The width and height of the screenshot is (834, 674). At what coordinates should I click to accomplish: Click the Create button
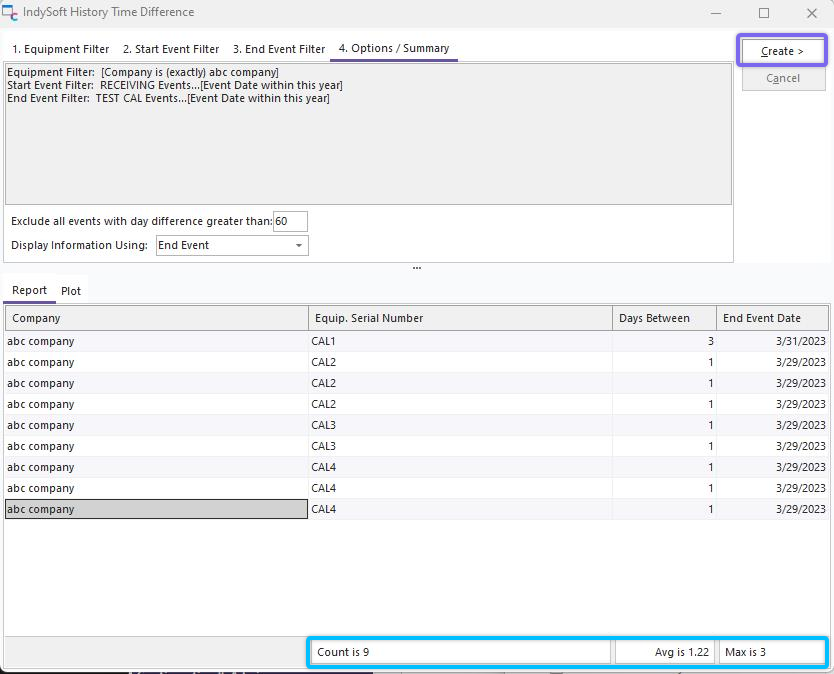click(x=782, y=51)
